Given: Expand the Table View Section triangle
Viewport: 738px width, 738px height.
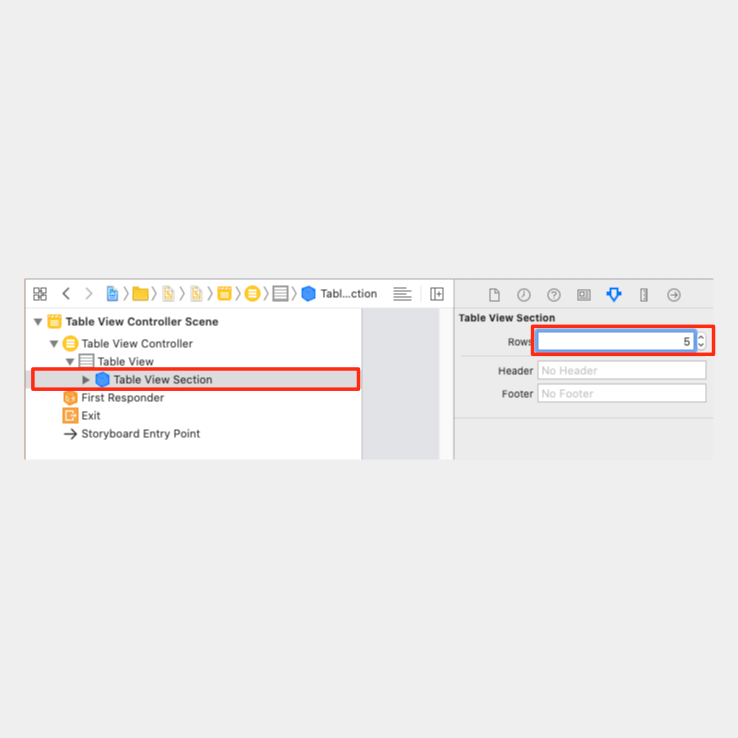Looking at the screenshot, I should pos(86,379).
